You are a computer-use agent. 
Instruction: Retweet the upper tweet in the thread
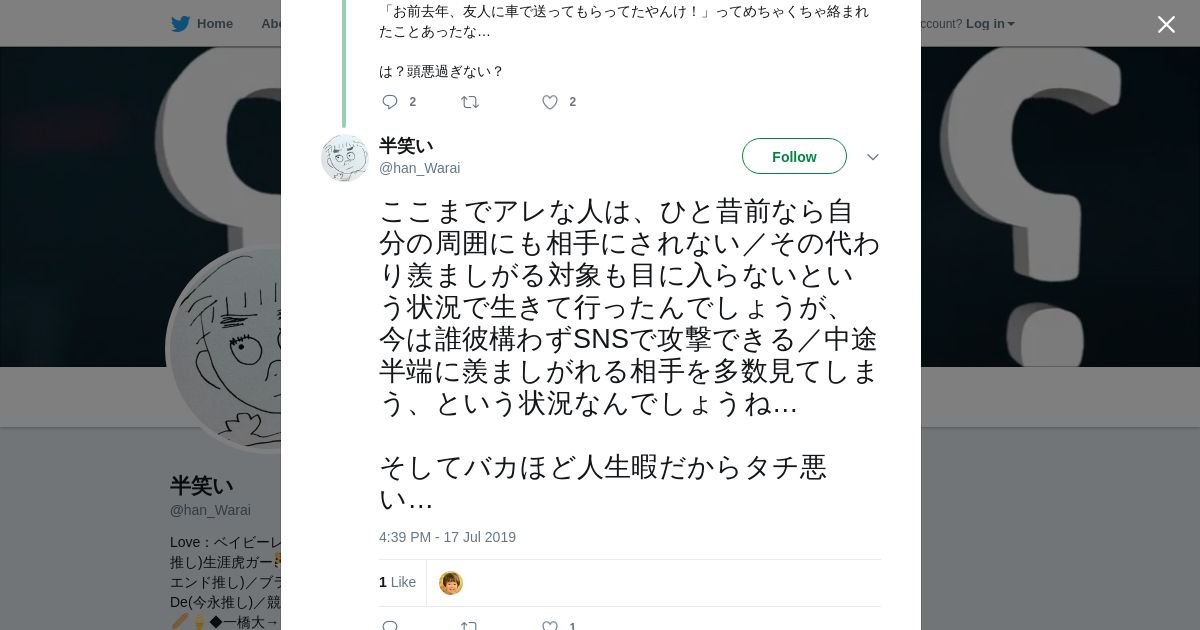470,102
